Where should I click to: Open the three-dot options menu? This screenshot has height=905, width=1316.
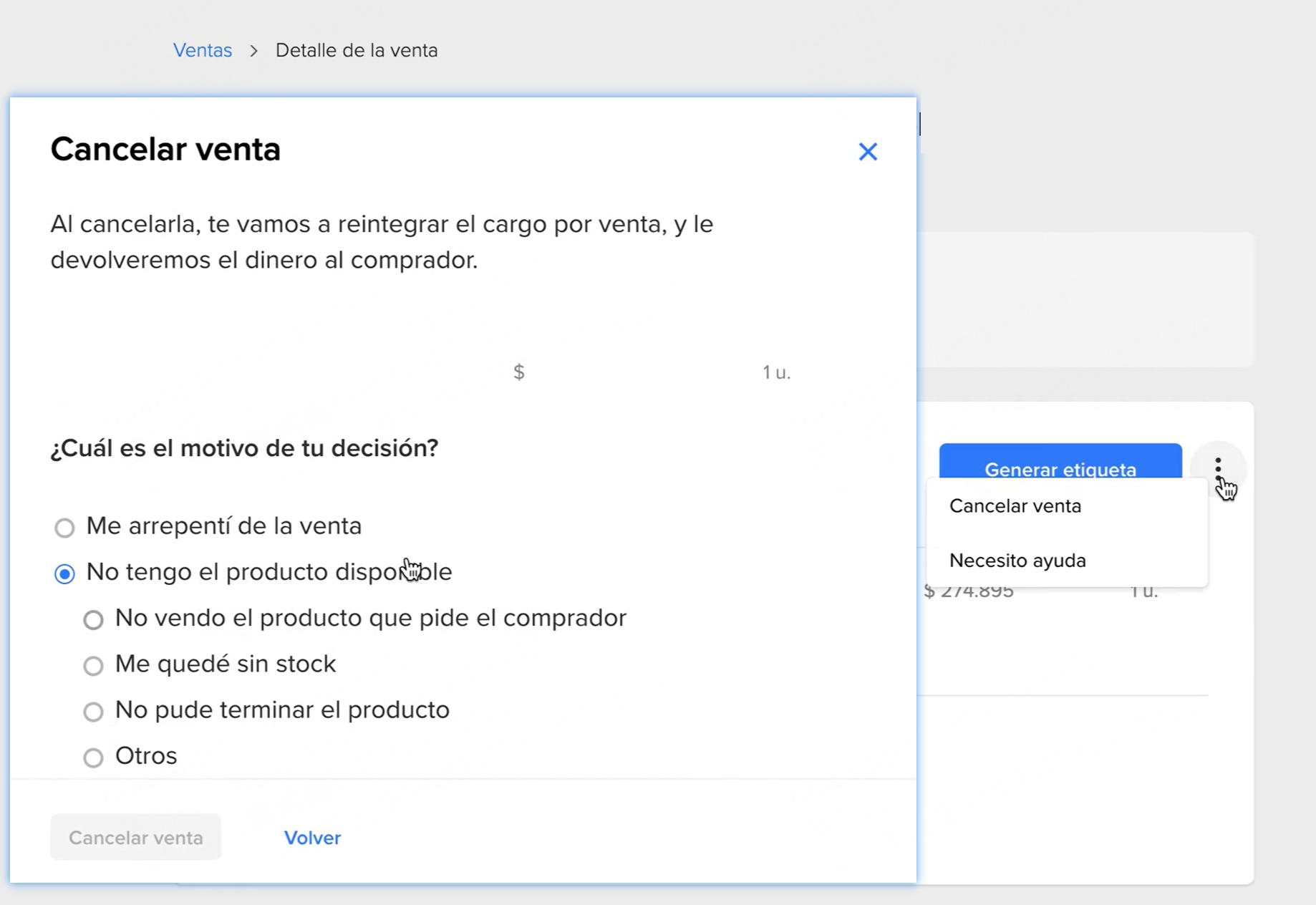tap(1219, 468)
